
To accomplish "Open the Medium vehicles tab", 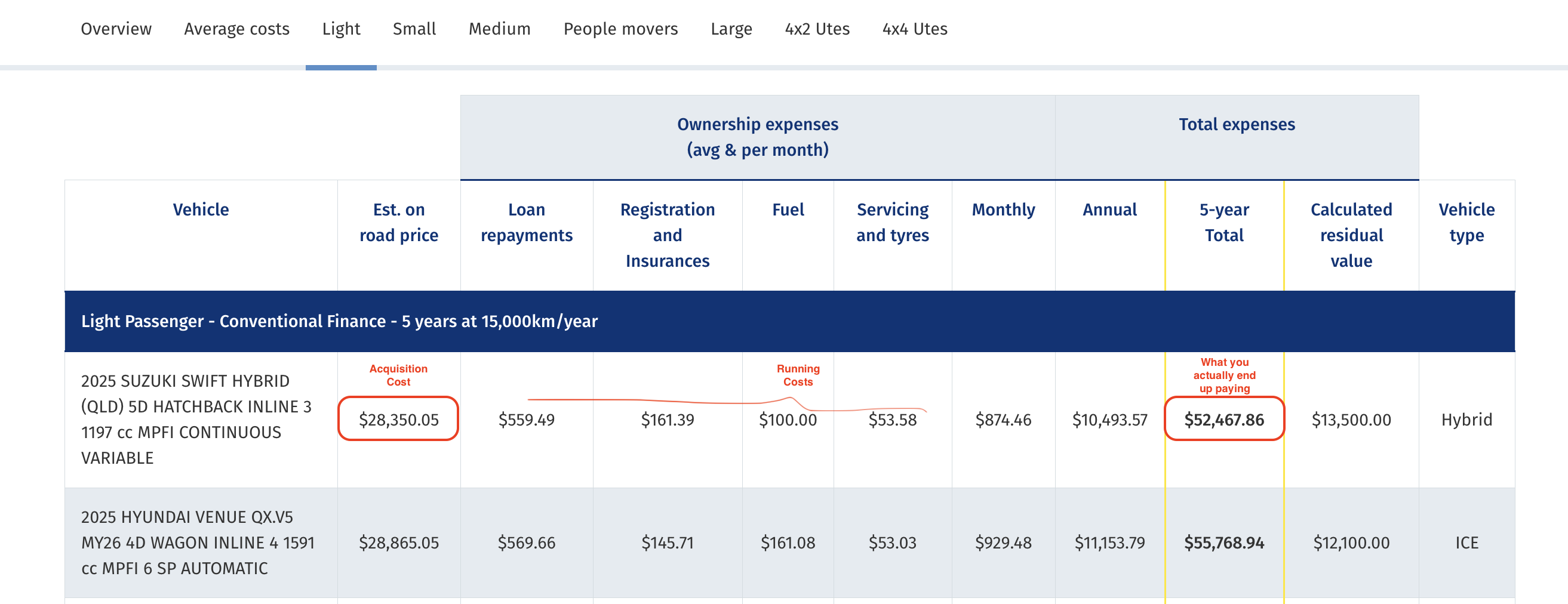I will tap(499, 29).
